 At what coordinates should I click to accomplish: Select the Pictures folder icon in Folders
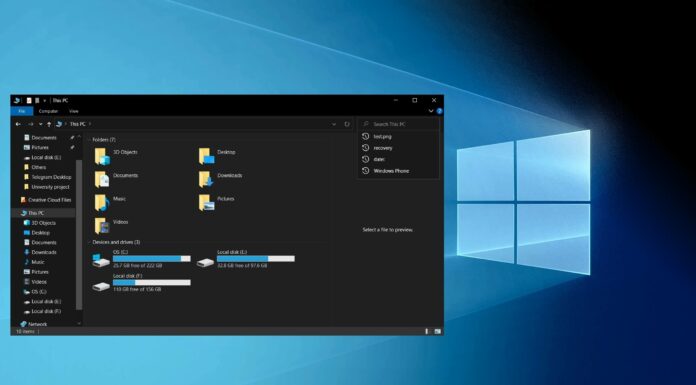point(206,203)
